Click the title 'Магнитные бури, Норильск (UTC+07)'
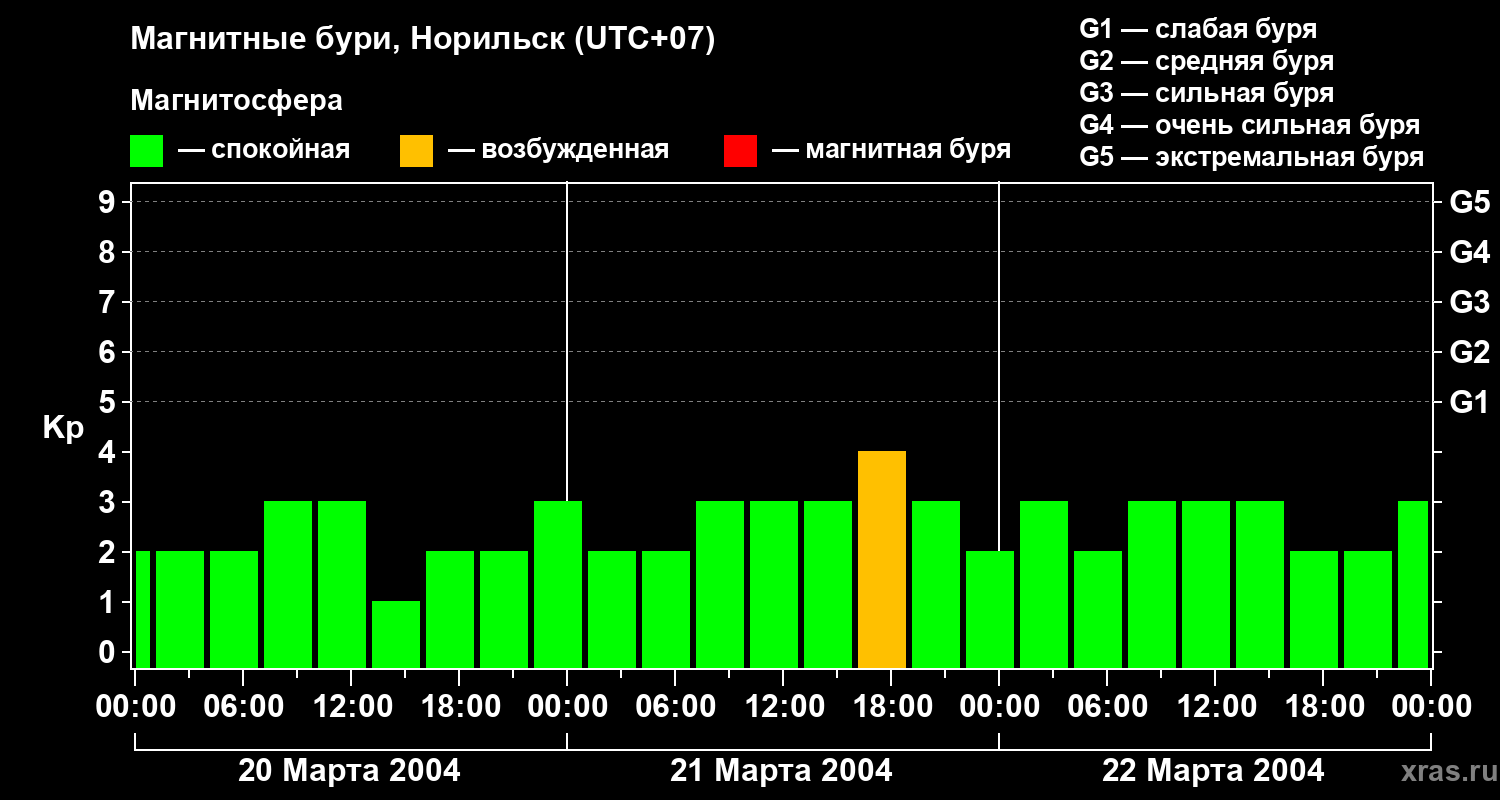This screenshot has width=1500, height=800. [x=423, y=40]
